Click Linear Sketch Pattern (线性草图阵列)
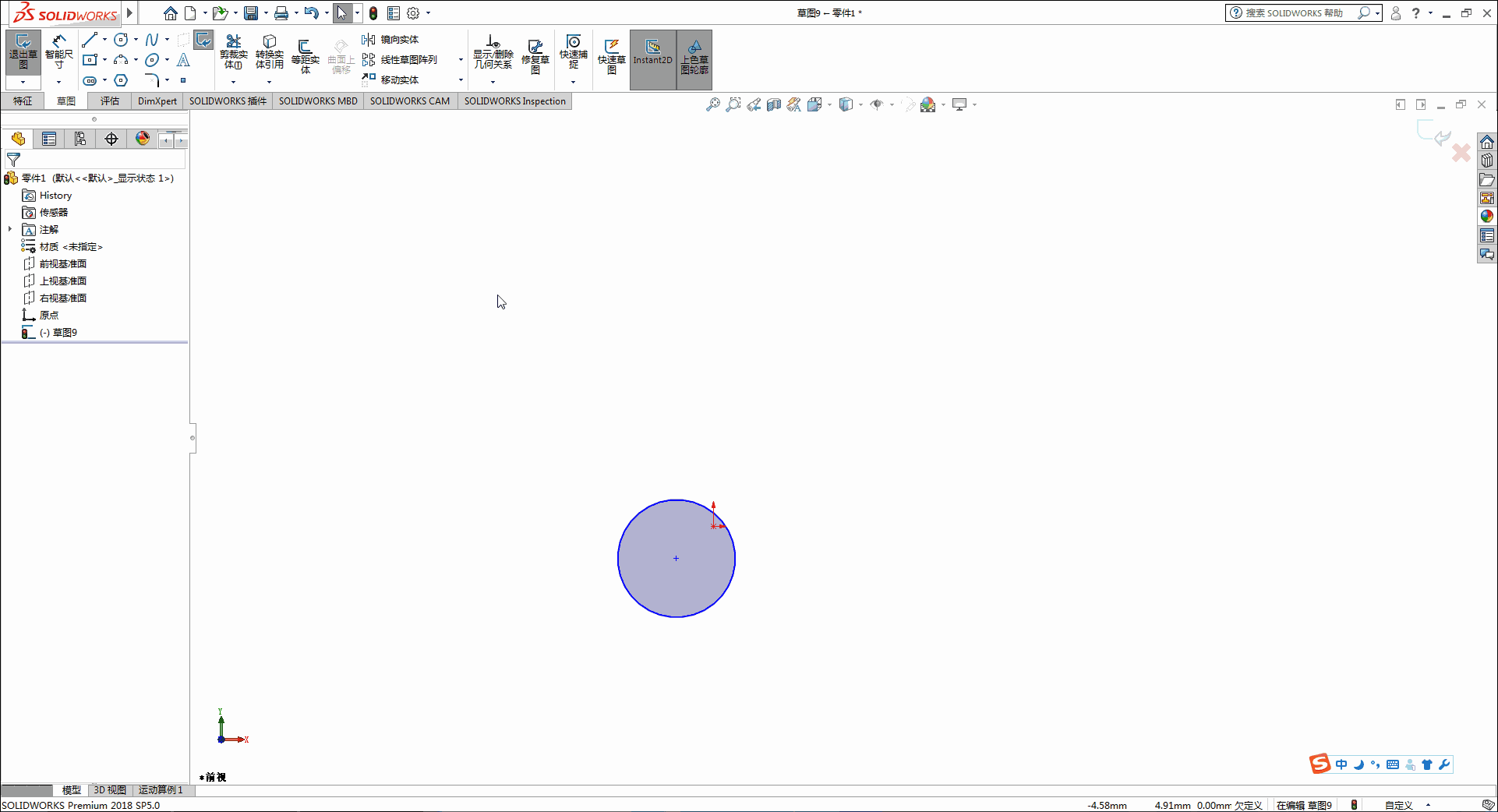Viewport: 1498px width, 812px height. pyautogui.click(x=400, y=60)
